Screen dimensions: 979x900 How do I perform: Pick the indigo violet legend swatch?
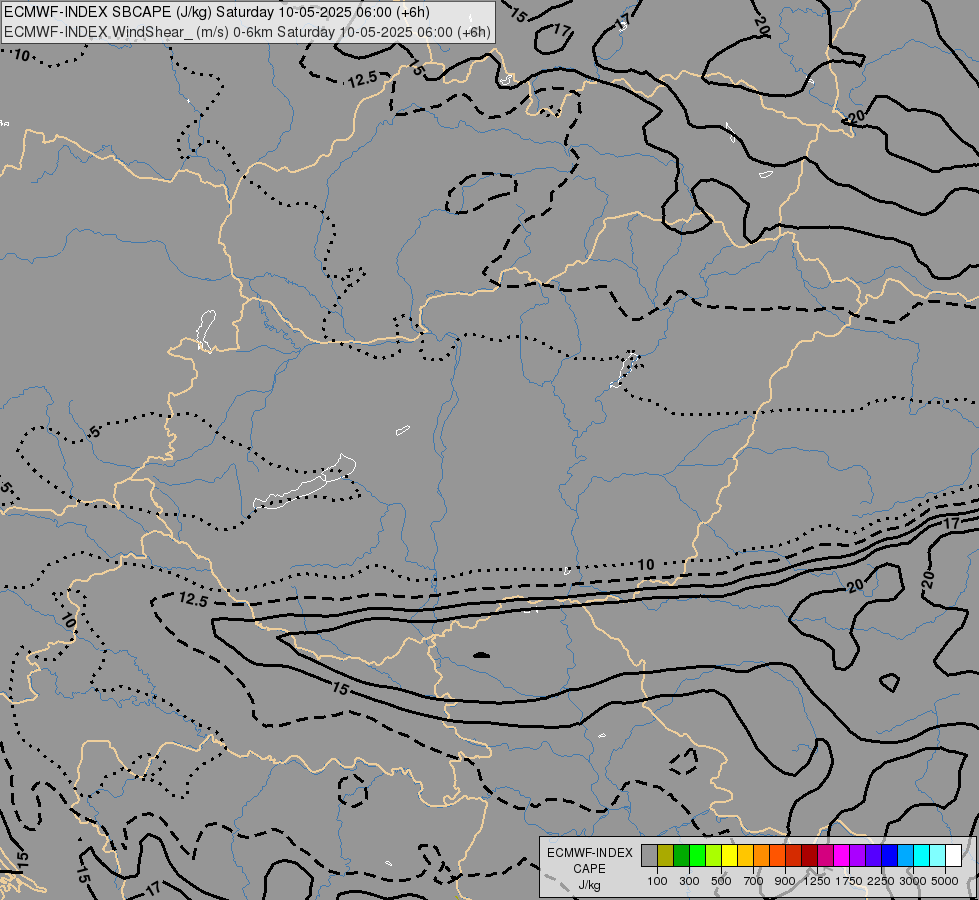(874, 856)
